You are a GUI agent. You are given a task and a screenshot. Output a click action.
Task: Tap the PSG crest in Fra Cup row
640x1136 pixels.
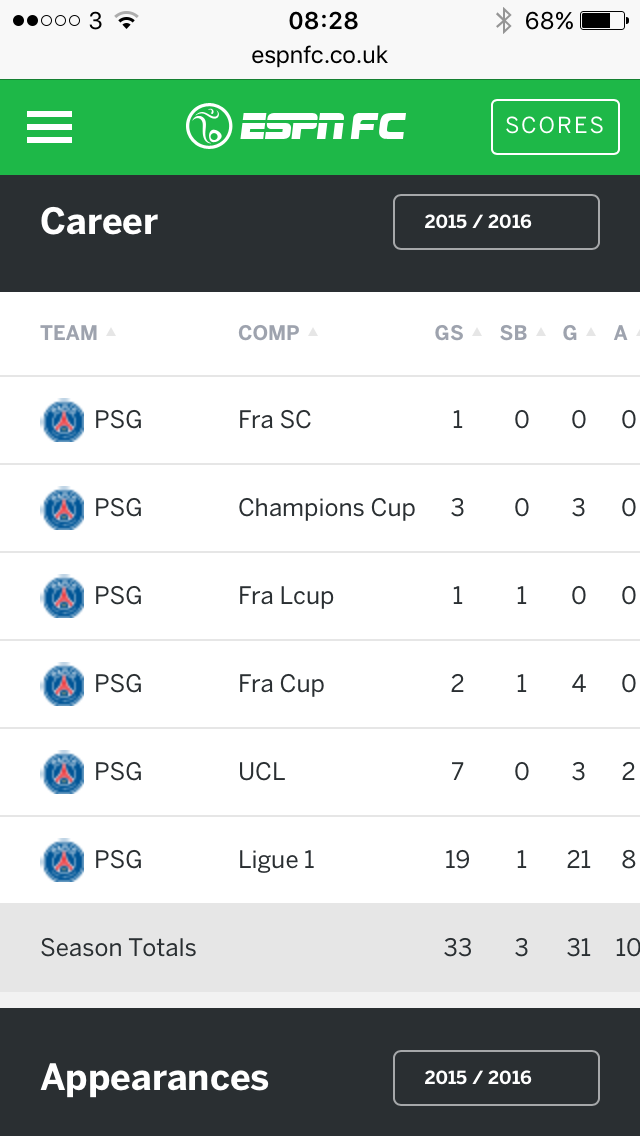pyautogui.click(x=63, y=685)
